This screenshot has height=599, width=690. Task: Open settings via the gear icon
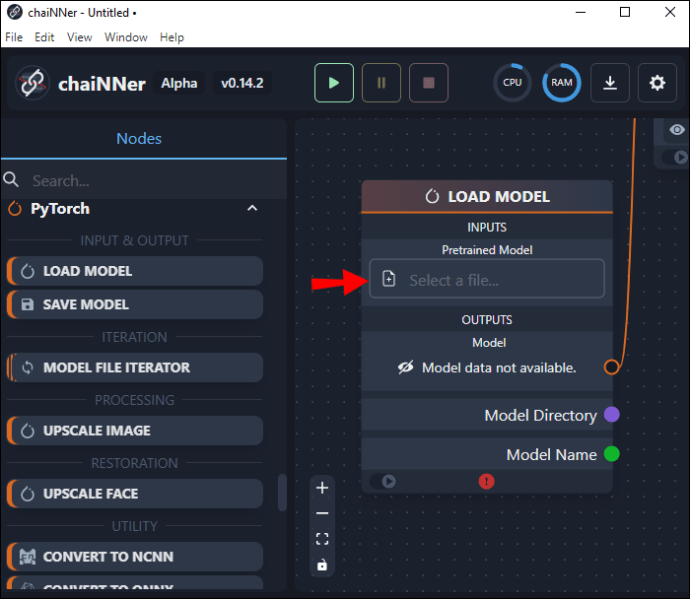657,83
